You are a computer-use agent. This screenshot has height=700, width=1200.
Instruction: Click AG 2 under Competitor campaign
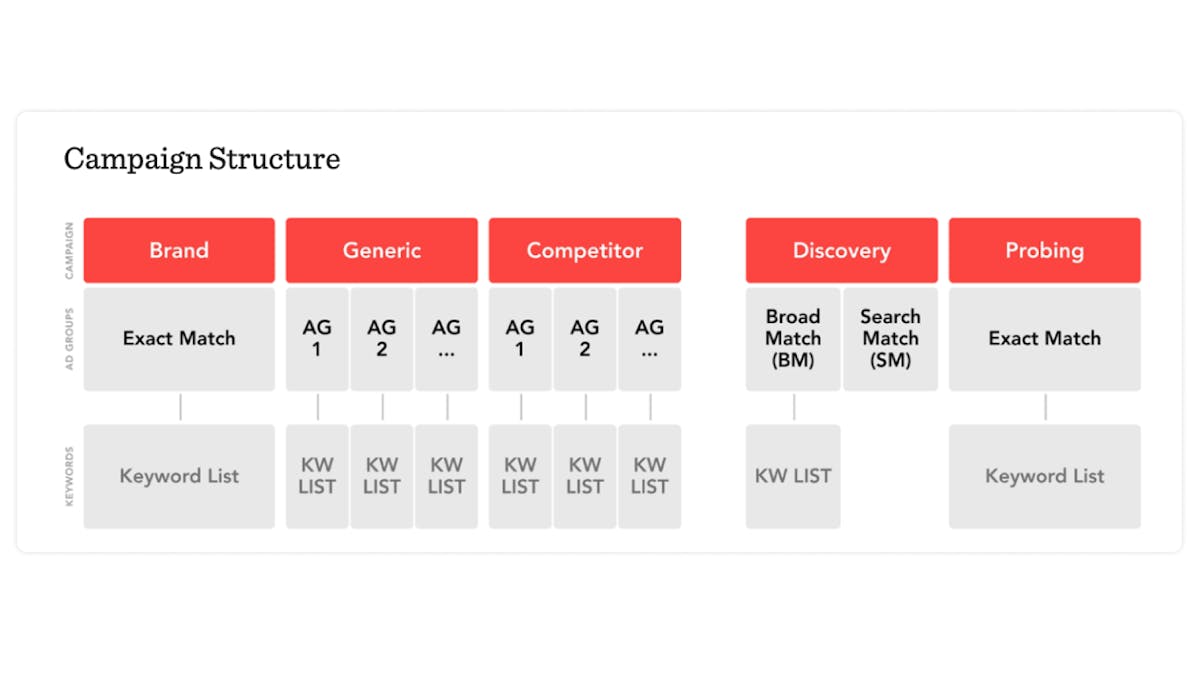click(x=585, y=339)
